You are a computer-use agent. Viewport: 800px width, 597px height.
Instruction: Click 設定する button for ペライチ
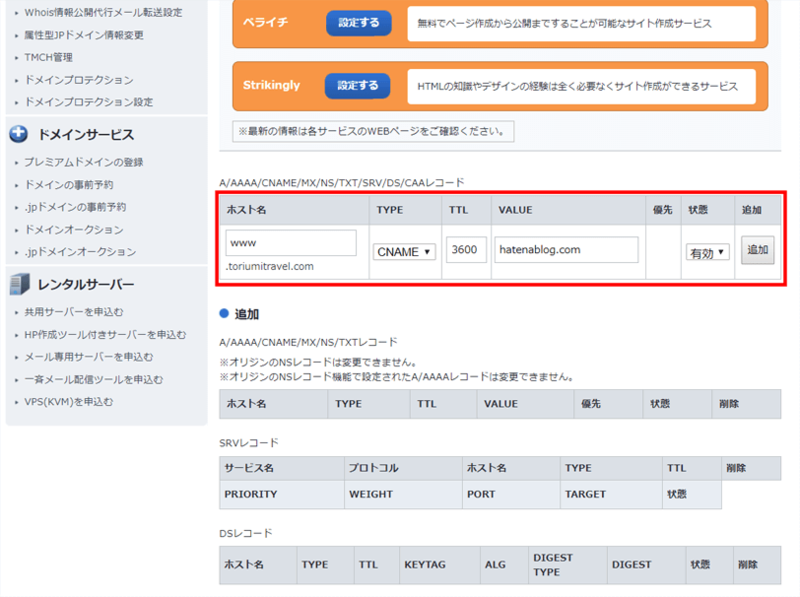click(357, 24)
